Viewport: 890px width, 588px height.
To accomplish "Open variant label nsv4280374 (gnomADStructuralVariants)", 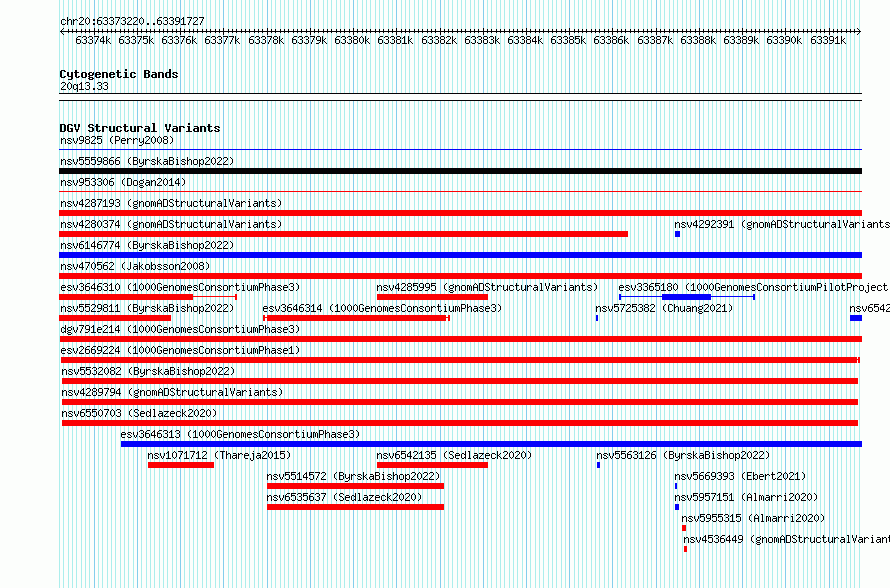I will click(x=171, y=224).
